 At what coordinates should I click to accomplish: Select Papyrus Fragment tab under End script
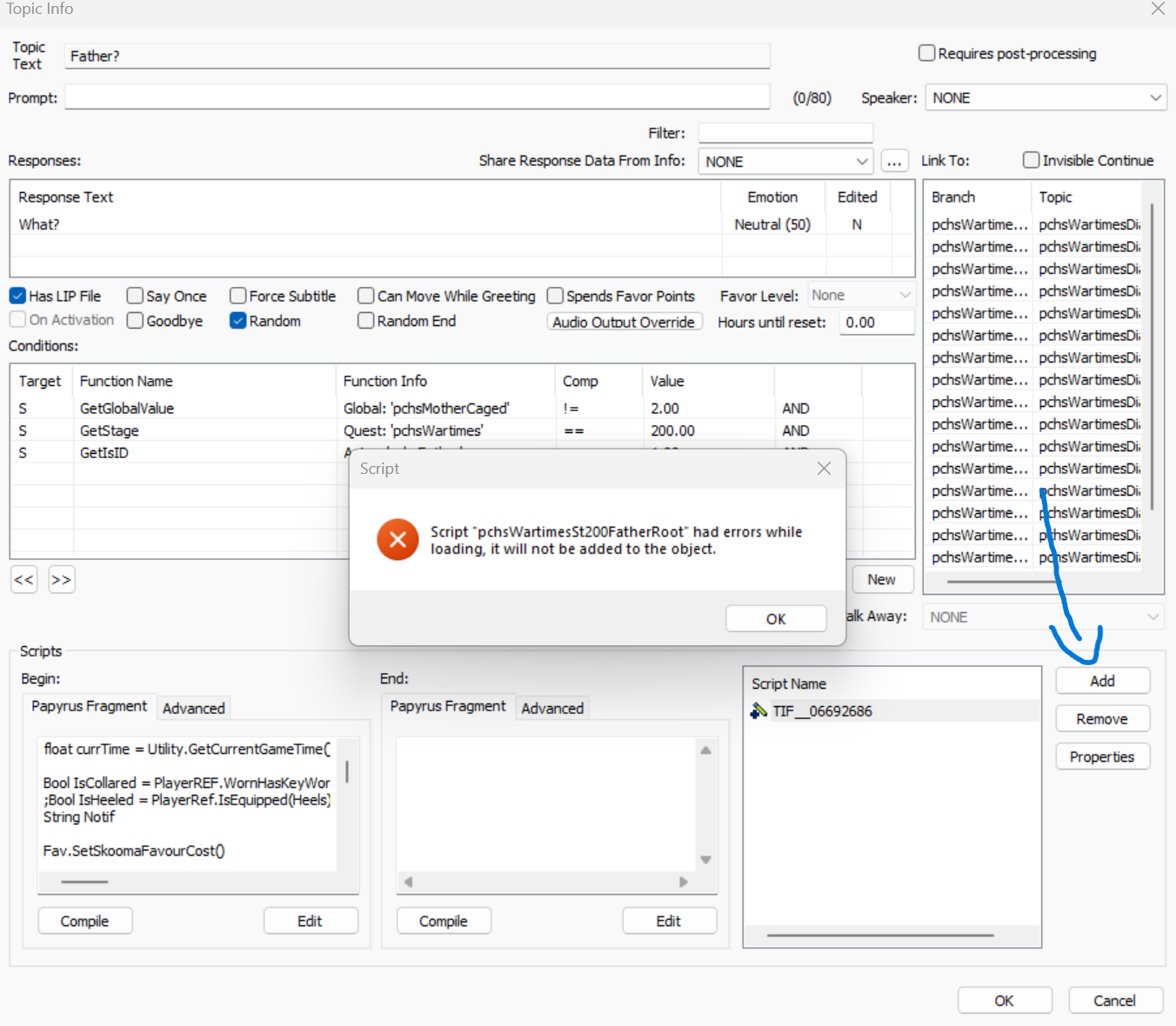click(x=447, y=707)
